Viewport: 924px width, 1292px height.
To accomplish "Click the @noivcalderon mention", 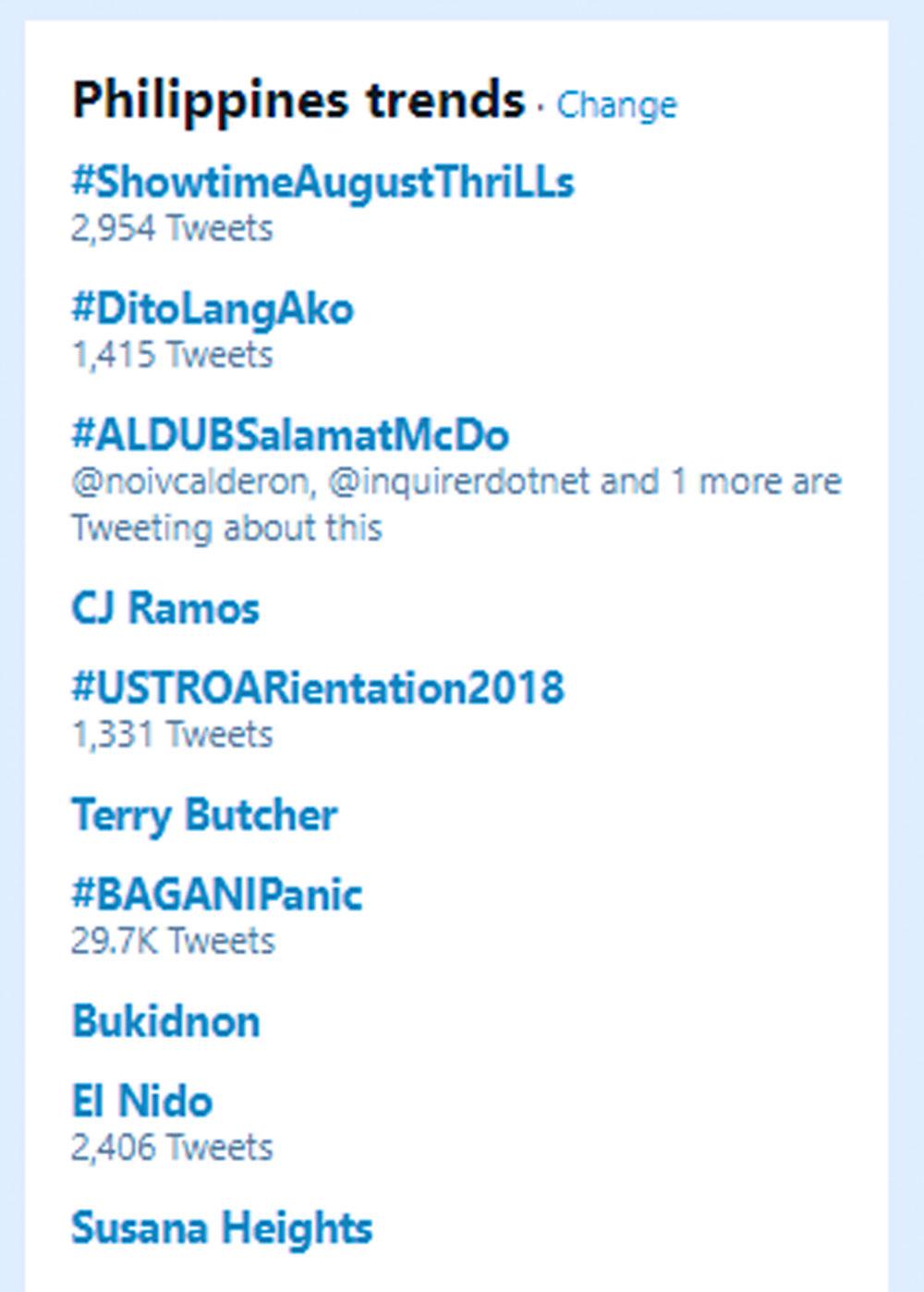I will coord(189,482).
